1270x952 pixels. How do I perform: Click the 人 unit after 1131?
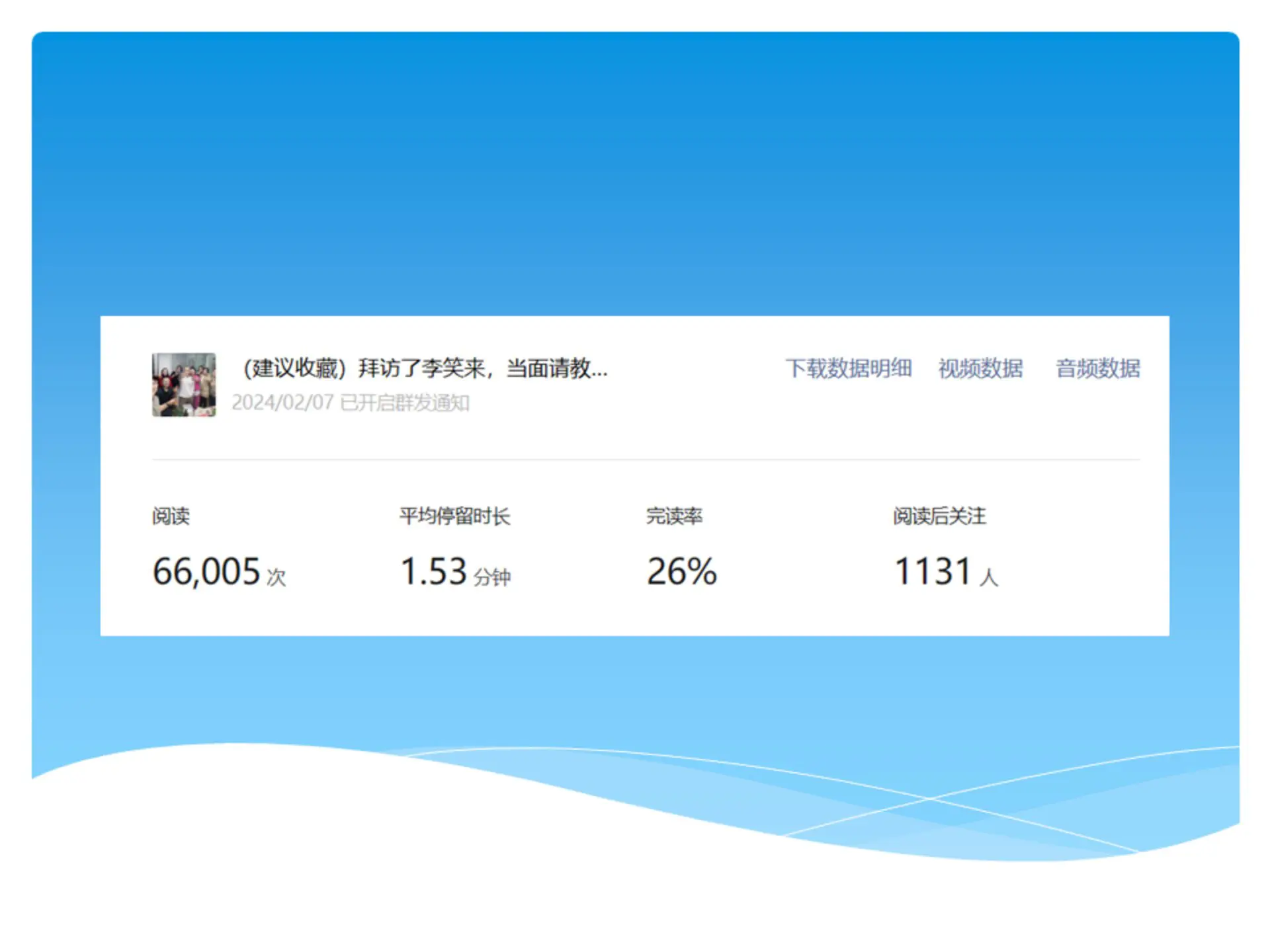[x=988, y=577]
